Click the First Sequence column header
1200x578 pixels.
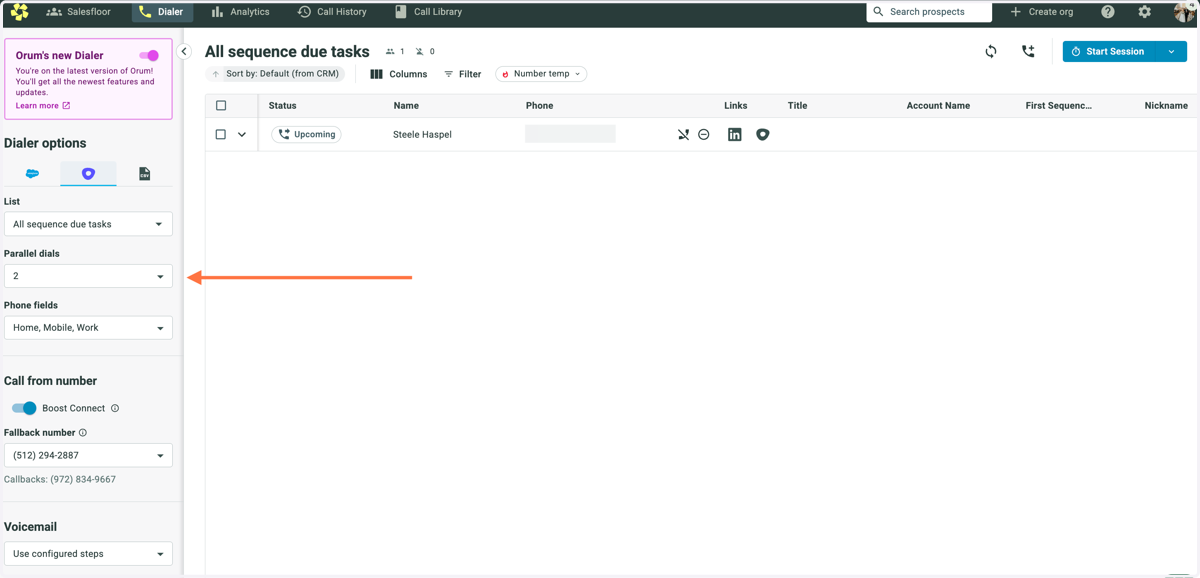point(1059,105)
